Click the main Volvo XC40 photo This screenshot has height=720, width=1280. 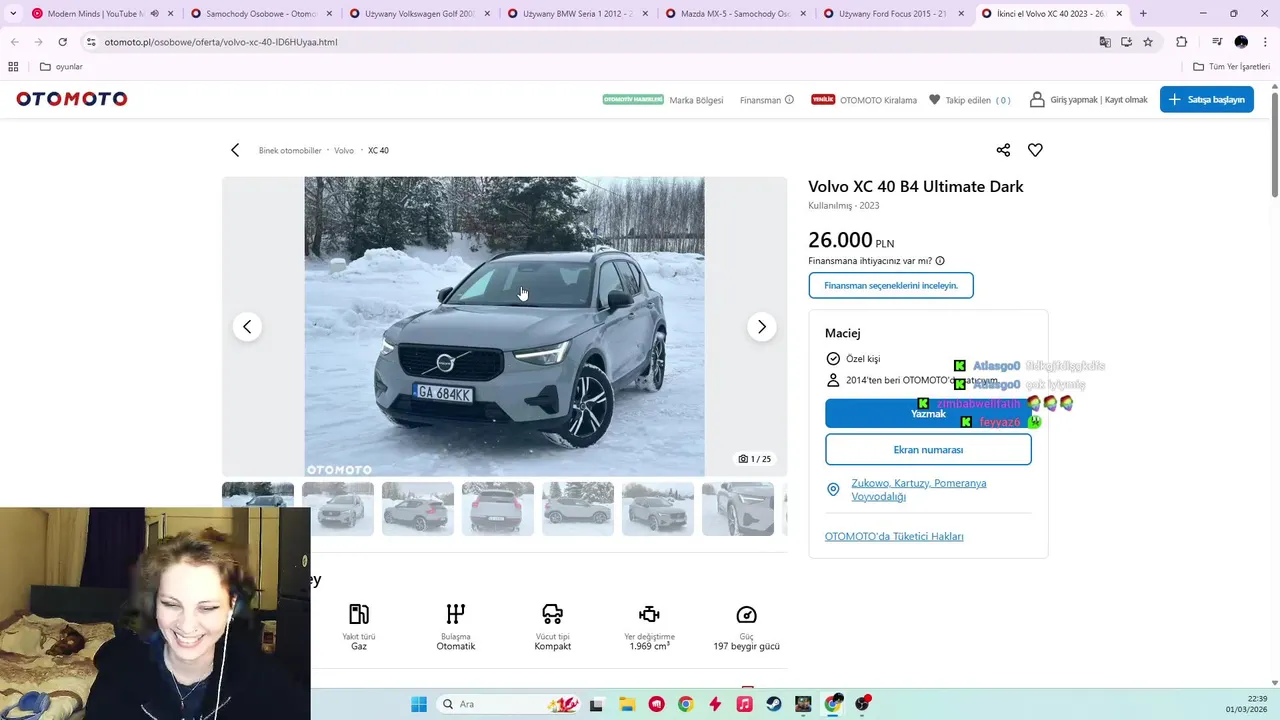(x=504, y=327)
